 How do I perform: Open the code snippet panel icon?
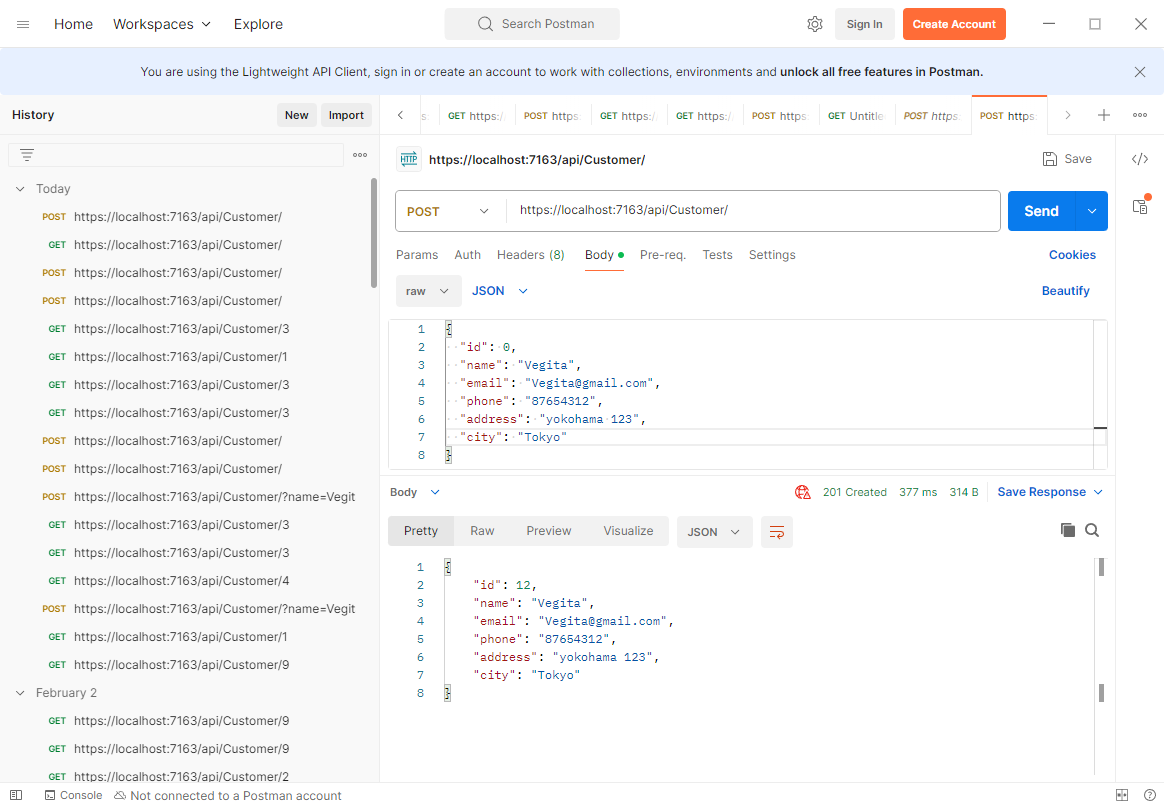[x=1139, y=159]
